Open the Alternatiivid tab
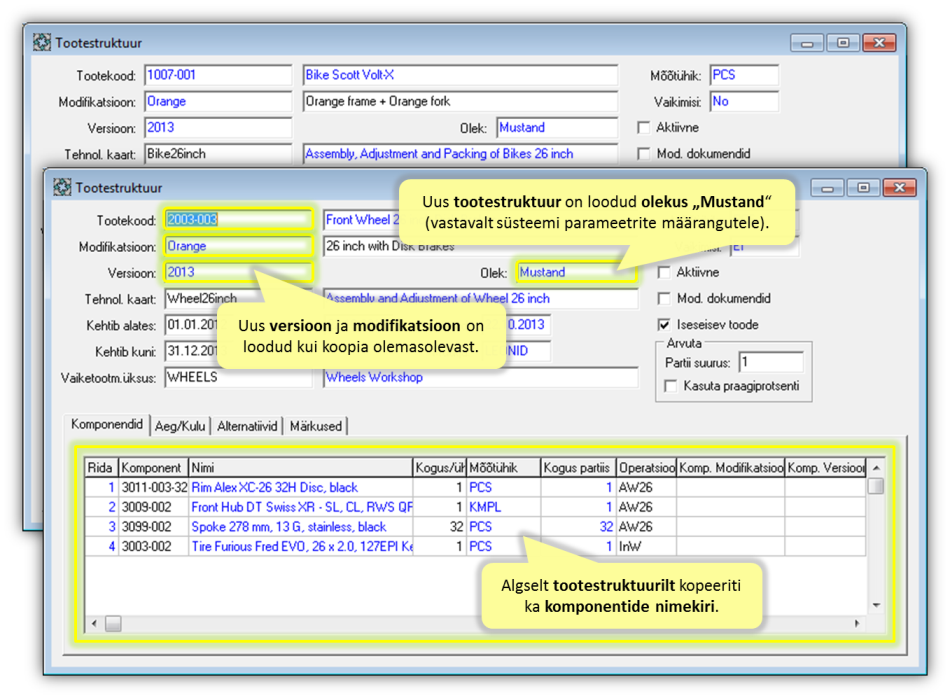950x698 pixels. tap(247, 426)
